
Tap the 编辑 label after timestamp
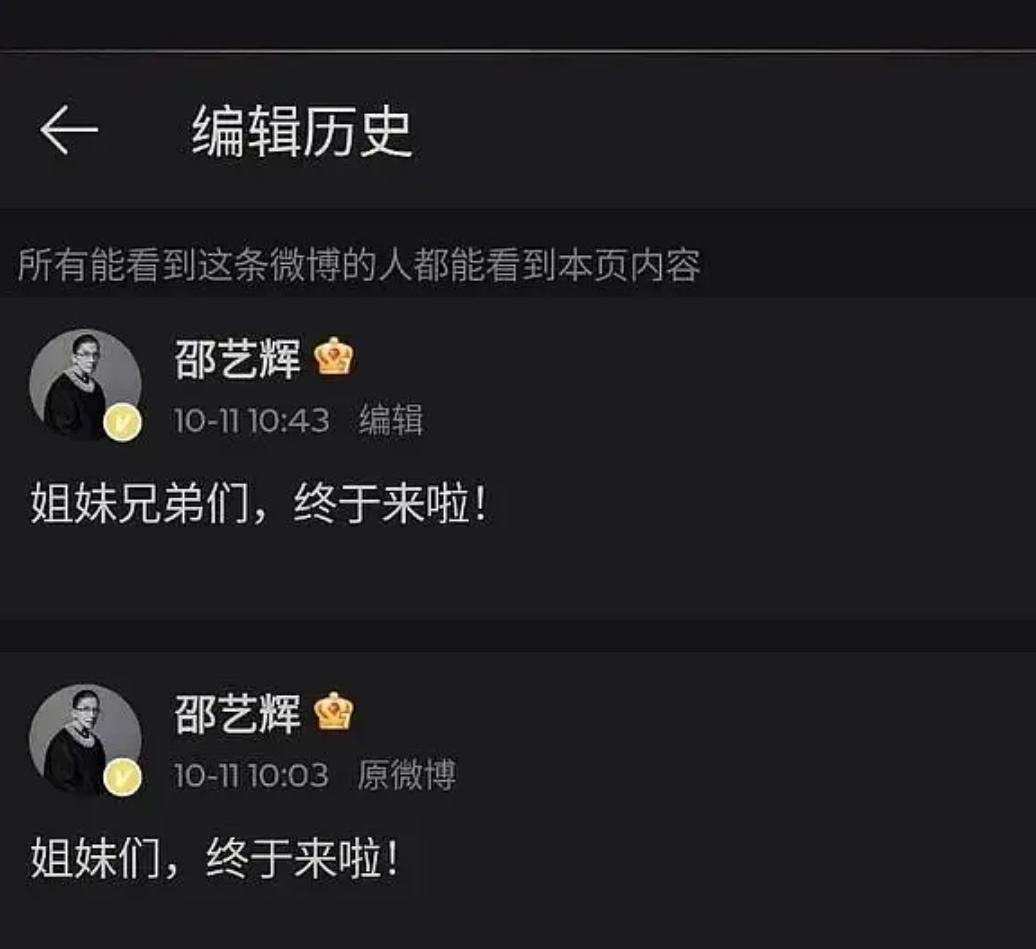coord(390,420)
